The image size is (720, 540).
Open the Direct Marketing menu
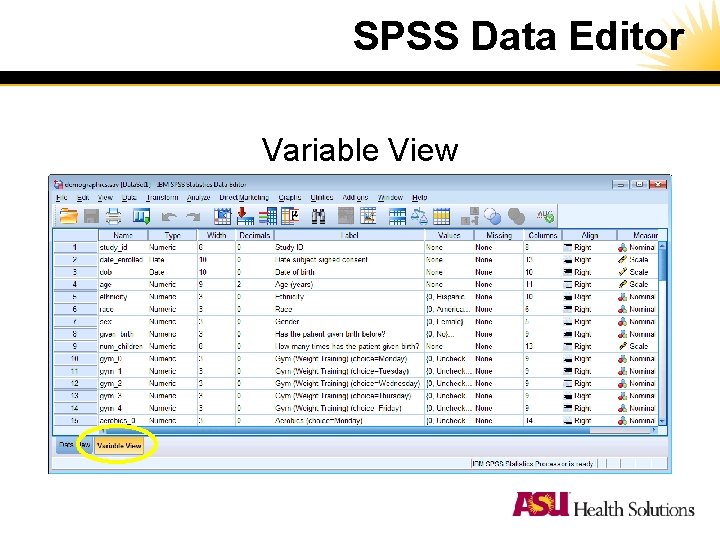point(244,197)
